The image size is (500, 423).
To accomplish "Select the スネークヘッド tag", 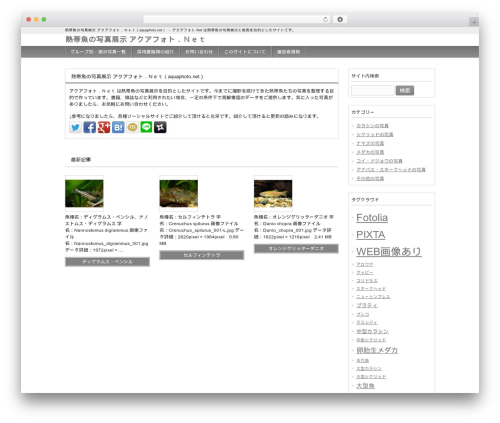I will click(371, 289).
